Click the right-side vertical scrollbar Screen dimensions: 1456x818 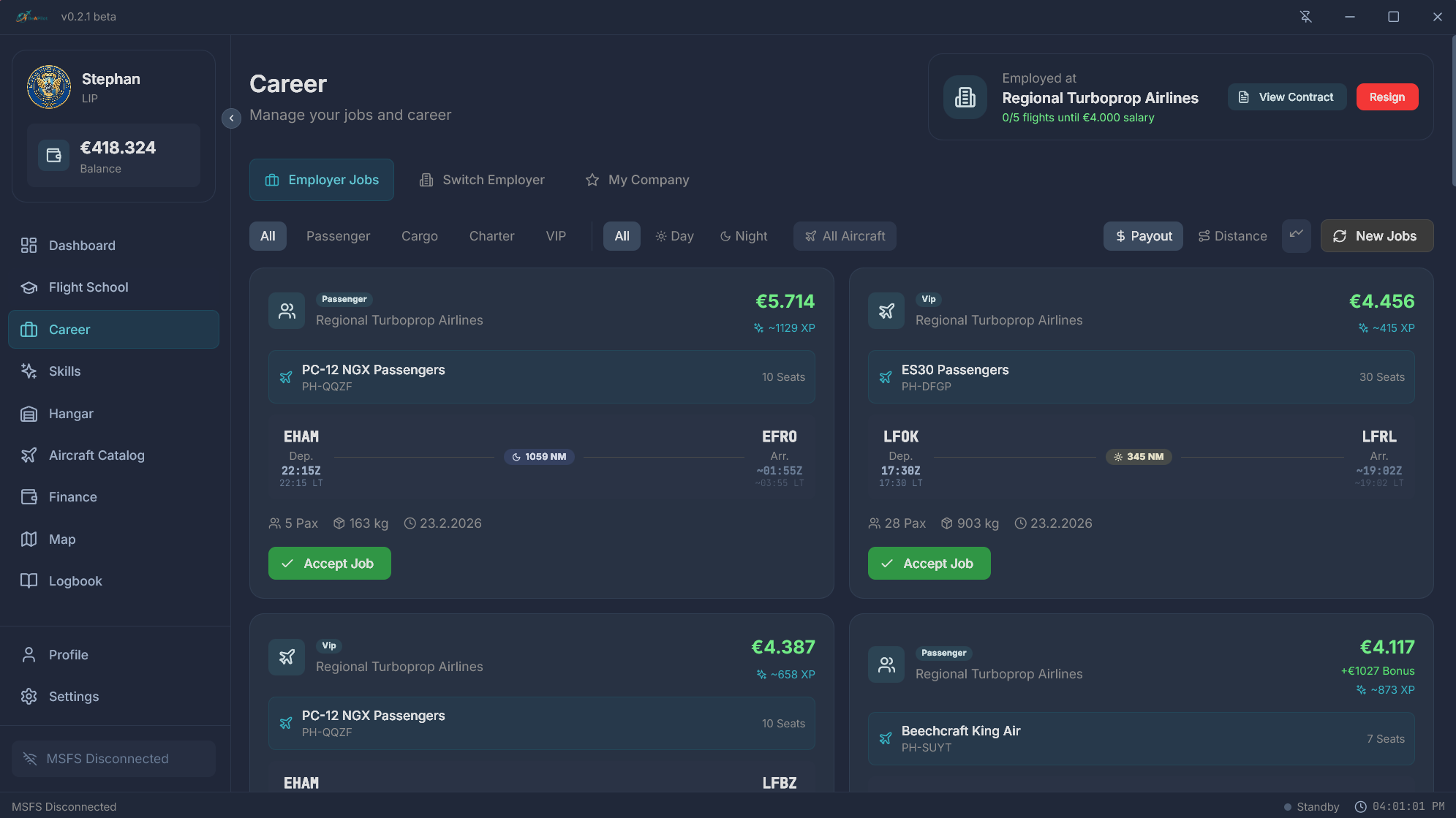coord(1452,110)
